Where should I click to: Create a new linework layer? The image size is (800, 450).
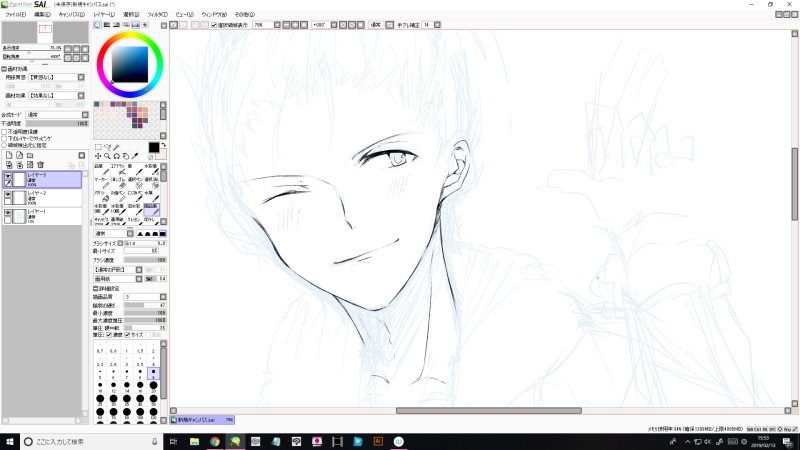point(19,155)
